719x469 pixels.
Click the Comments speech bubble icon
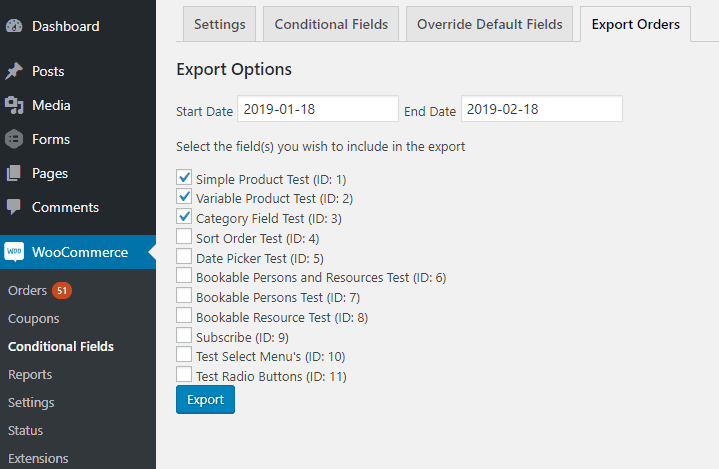tap(14, 207)
